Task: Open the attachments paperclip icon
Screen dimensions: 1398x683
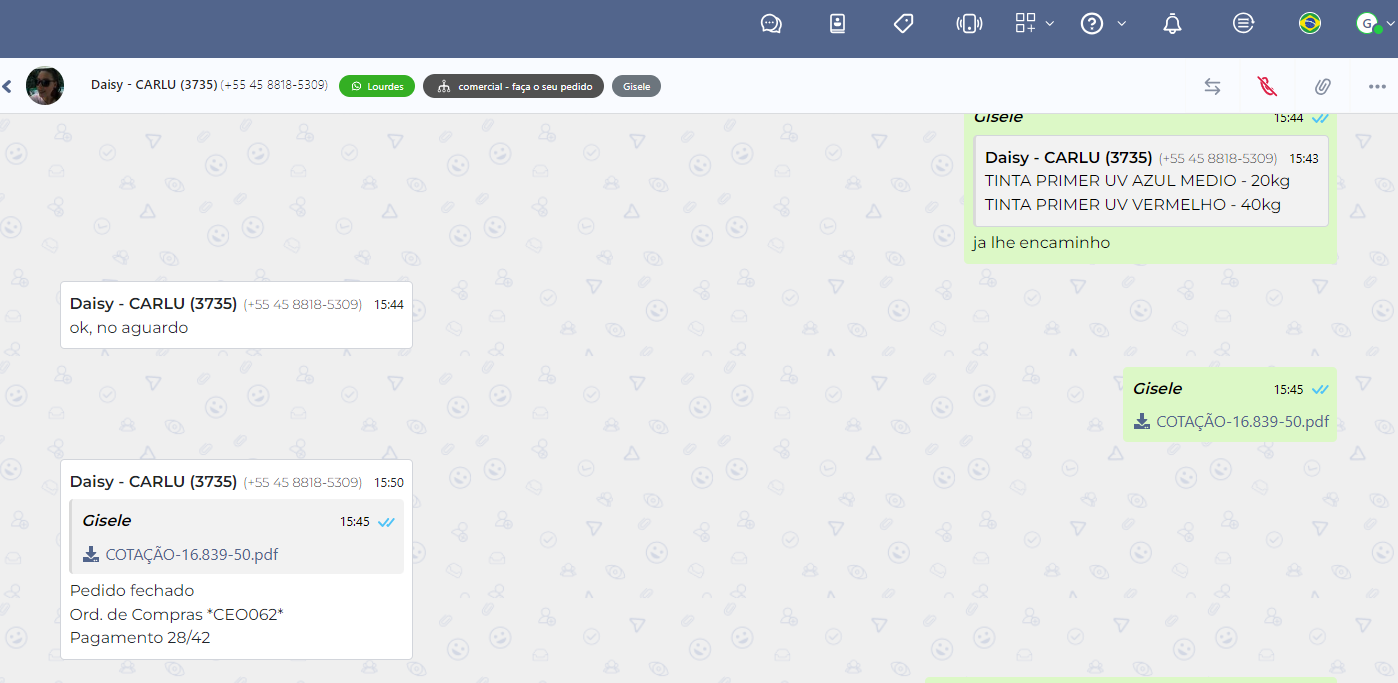Action: [x=1322, y=87]
